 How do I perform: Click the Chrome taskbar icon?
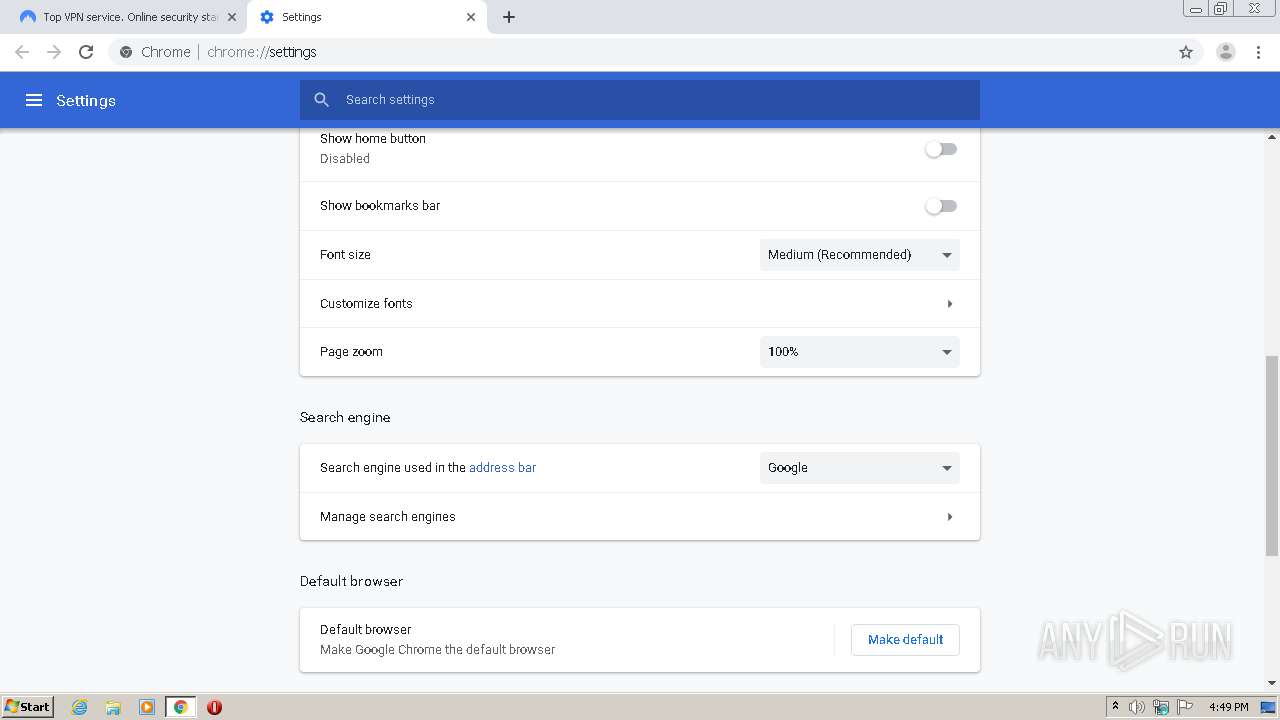(x=181, y=707)
